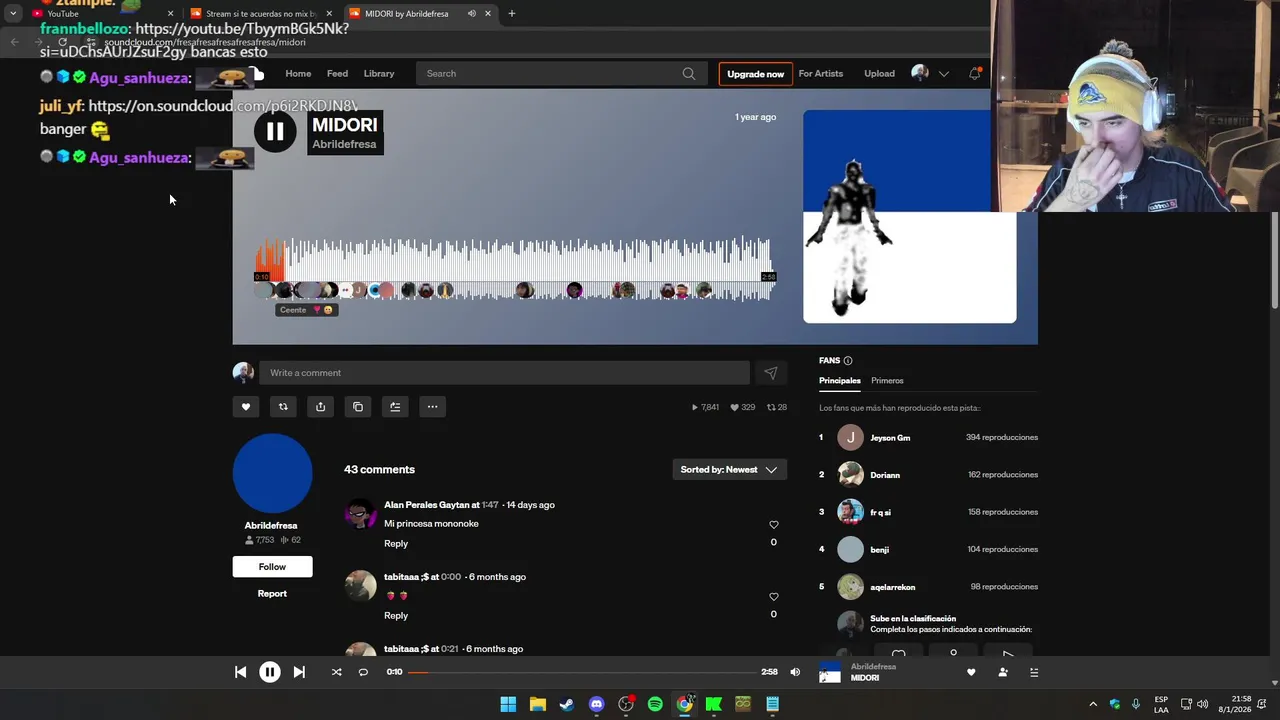Send comment with the arrow button
This screenshot has height=720, width=1280.
click(x=771, y=373)
